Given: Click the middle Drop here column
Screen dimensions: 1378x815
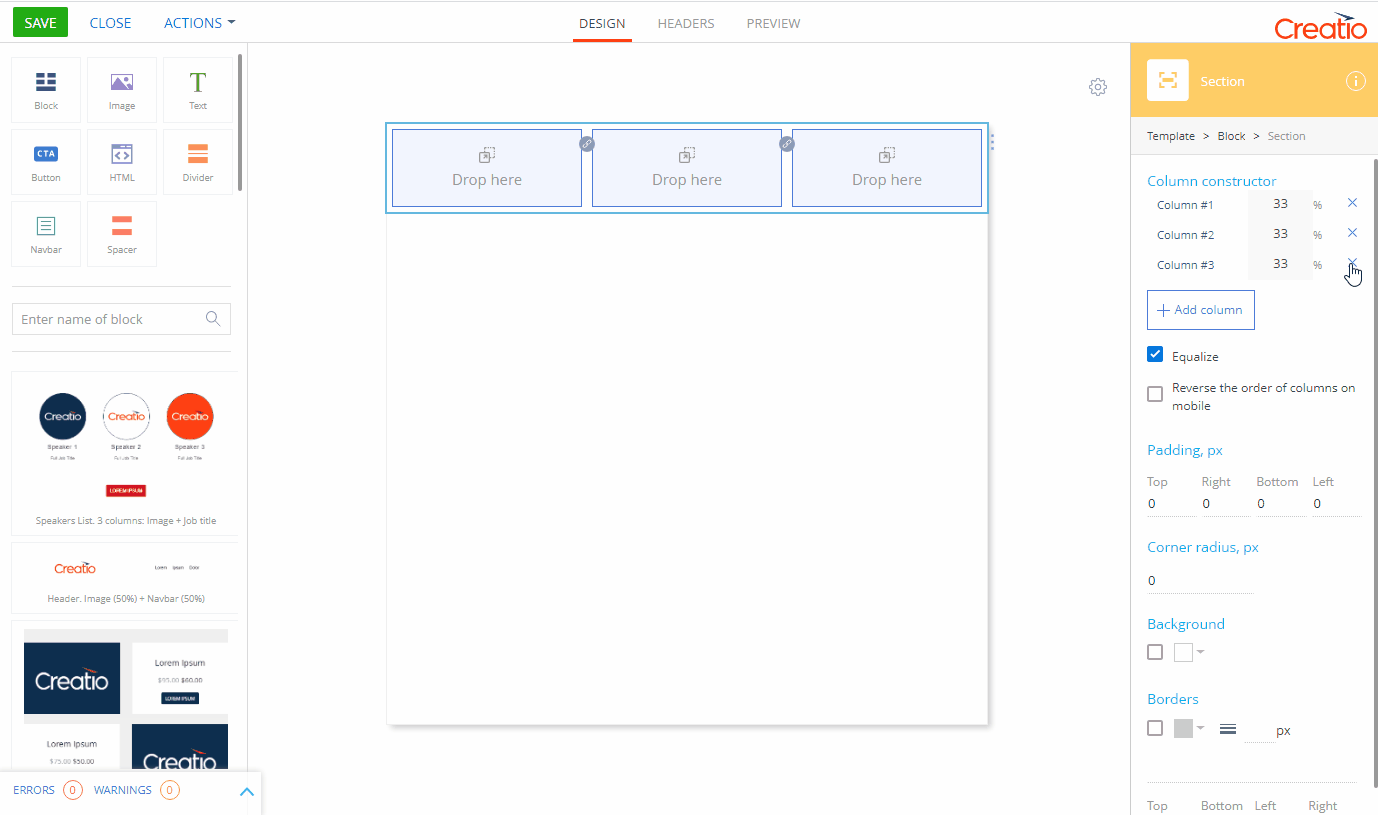Looking at the screenshot, I should [x=687, y=168].
